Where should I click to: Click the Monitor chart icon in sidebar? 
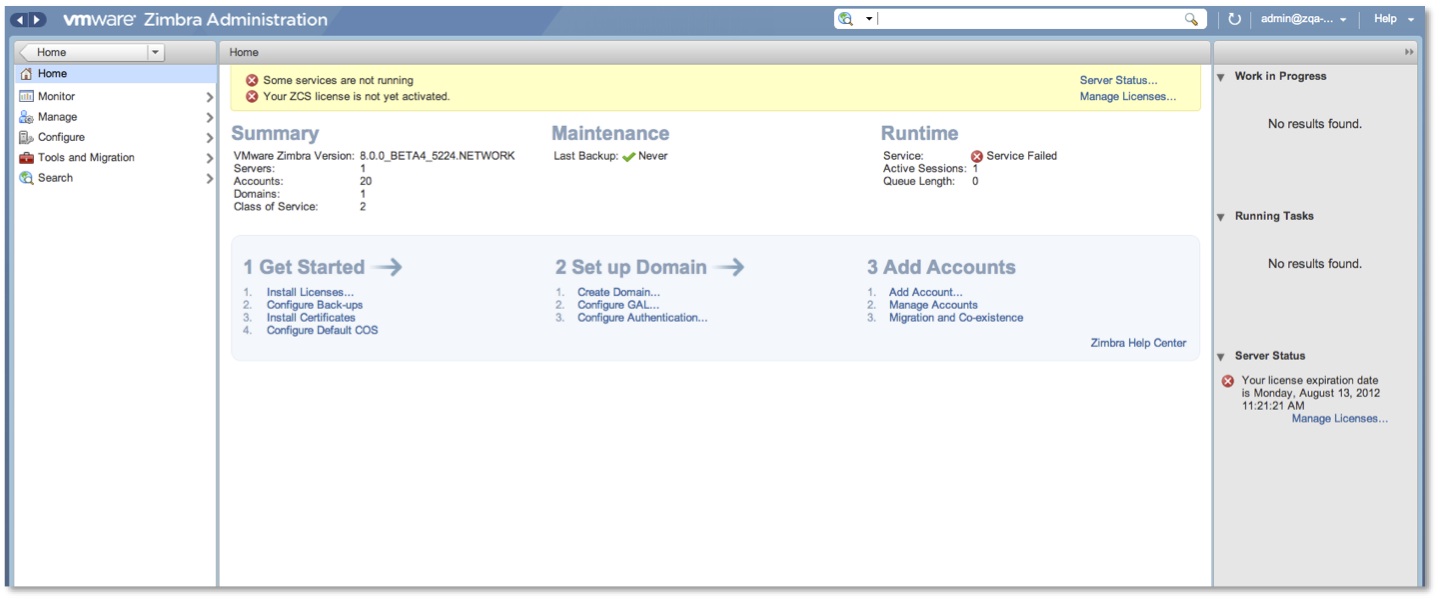tap(26, 97)
